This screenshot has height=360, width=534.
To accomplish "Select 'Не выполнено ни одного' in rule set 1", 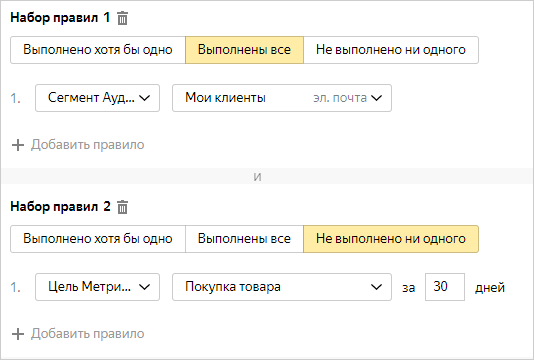I will [391, 50].
